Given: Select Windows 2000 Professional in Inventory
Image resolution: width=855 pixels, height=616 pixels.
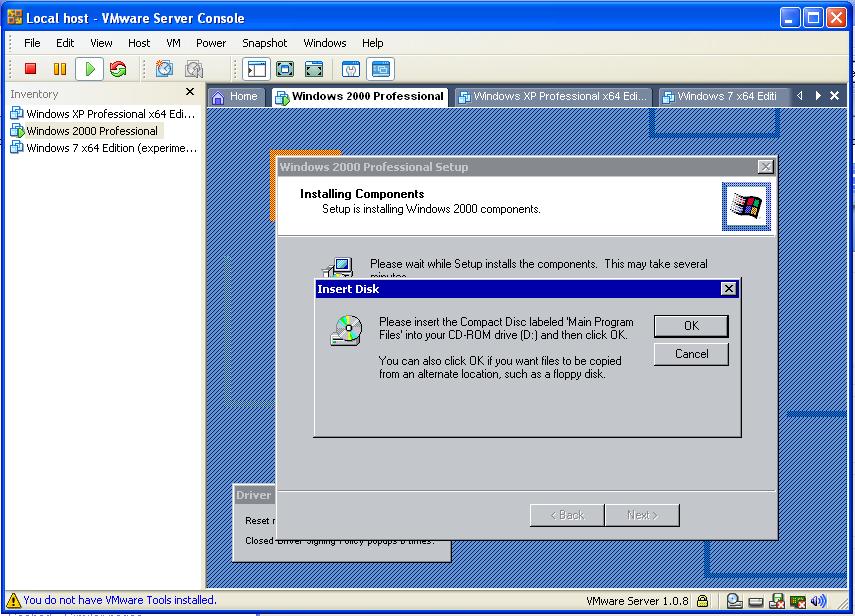Looking at the screenshot, I should coord(86,131).
